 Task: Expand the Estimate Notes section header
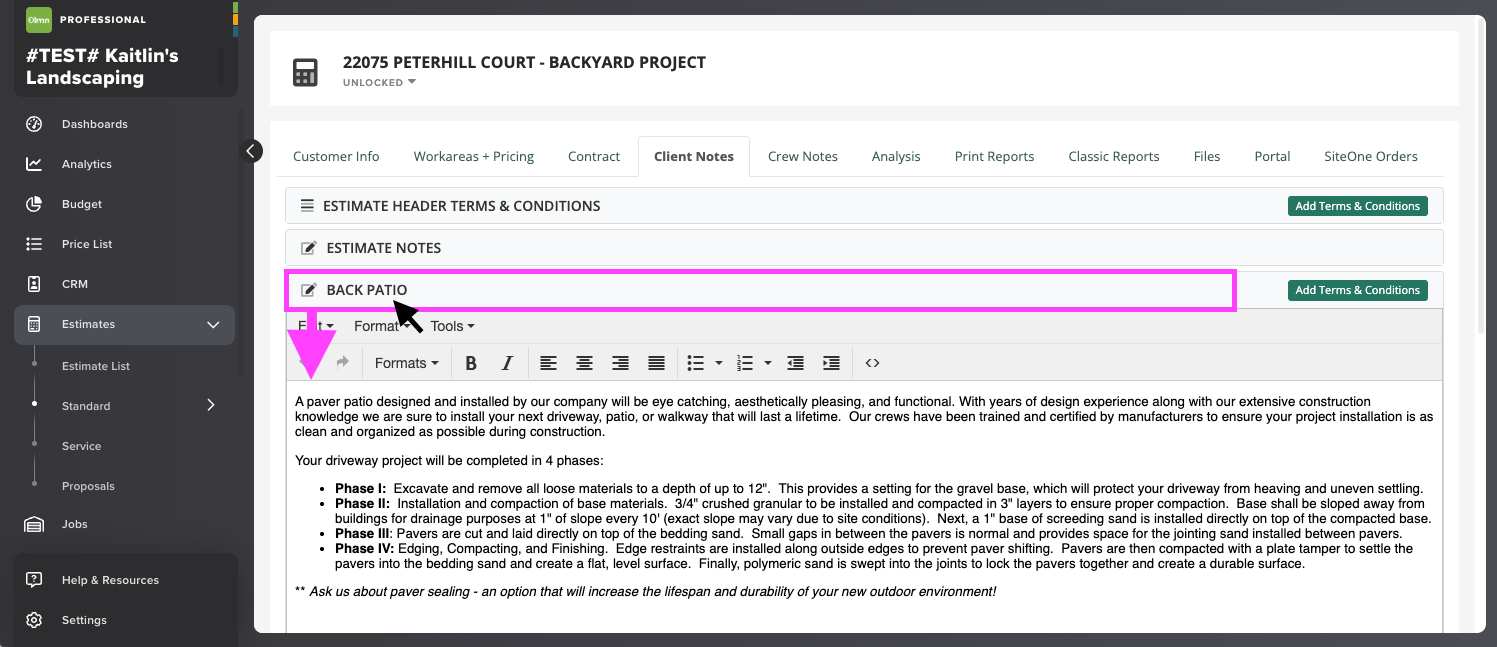[x=864, y=248]
